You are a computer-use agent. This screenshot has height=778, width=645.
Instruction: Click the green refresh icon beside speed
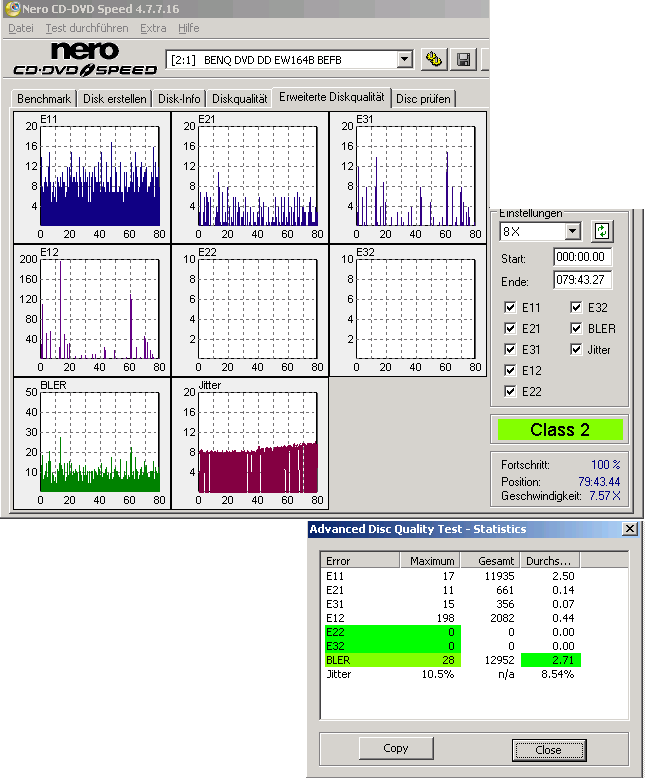601,231
